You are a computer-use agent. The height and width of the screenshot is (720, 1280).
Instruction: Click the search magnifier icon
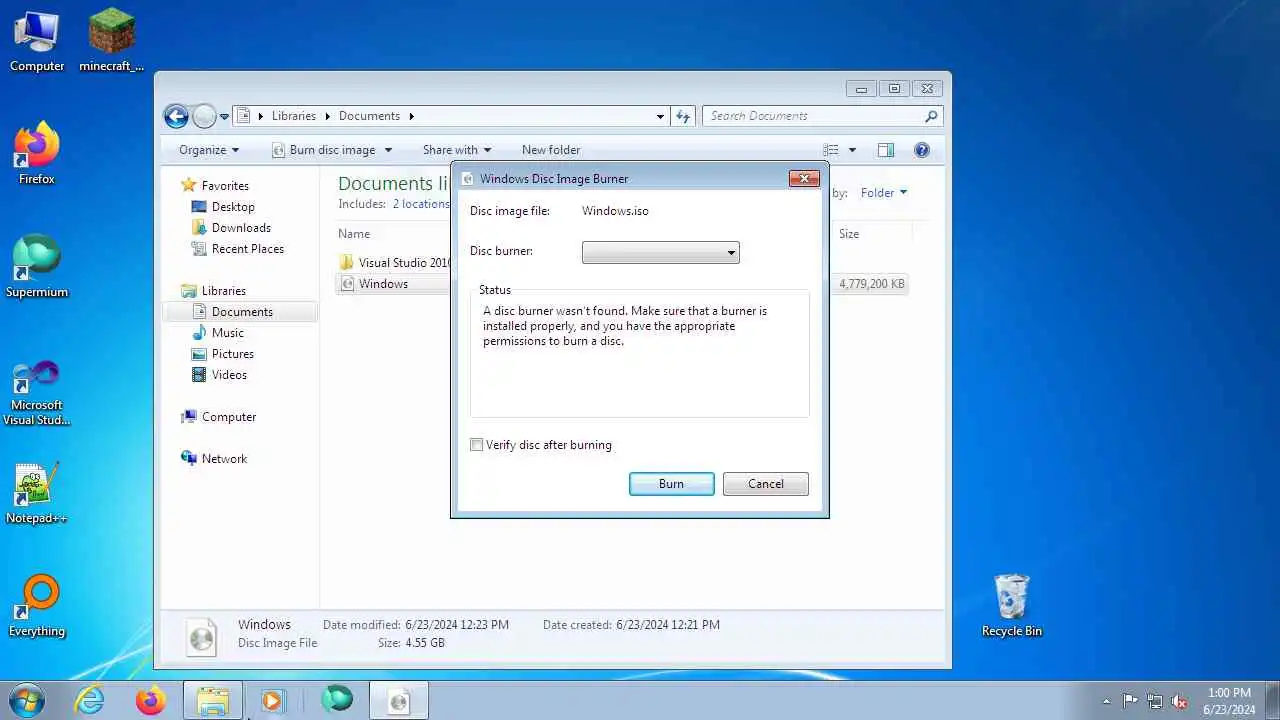[x=931, y=116]
